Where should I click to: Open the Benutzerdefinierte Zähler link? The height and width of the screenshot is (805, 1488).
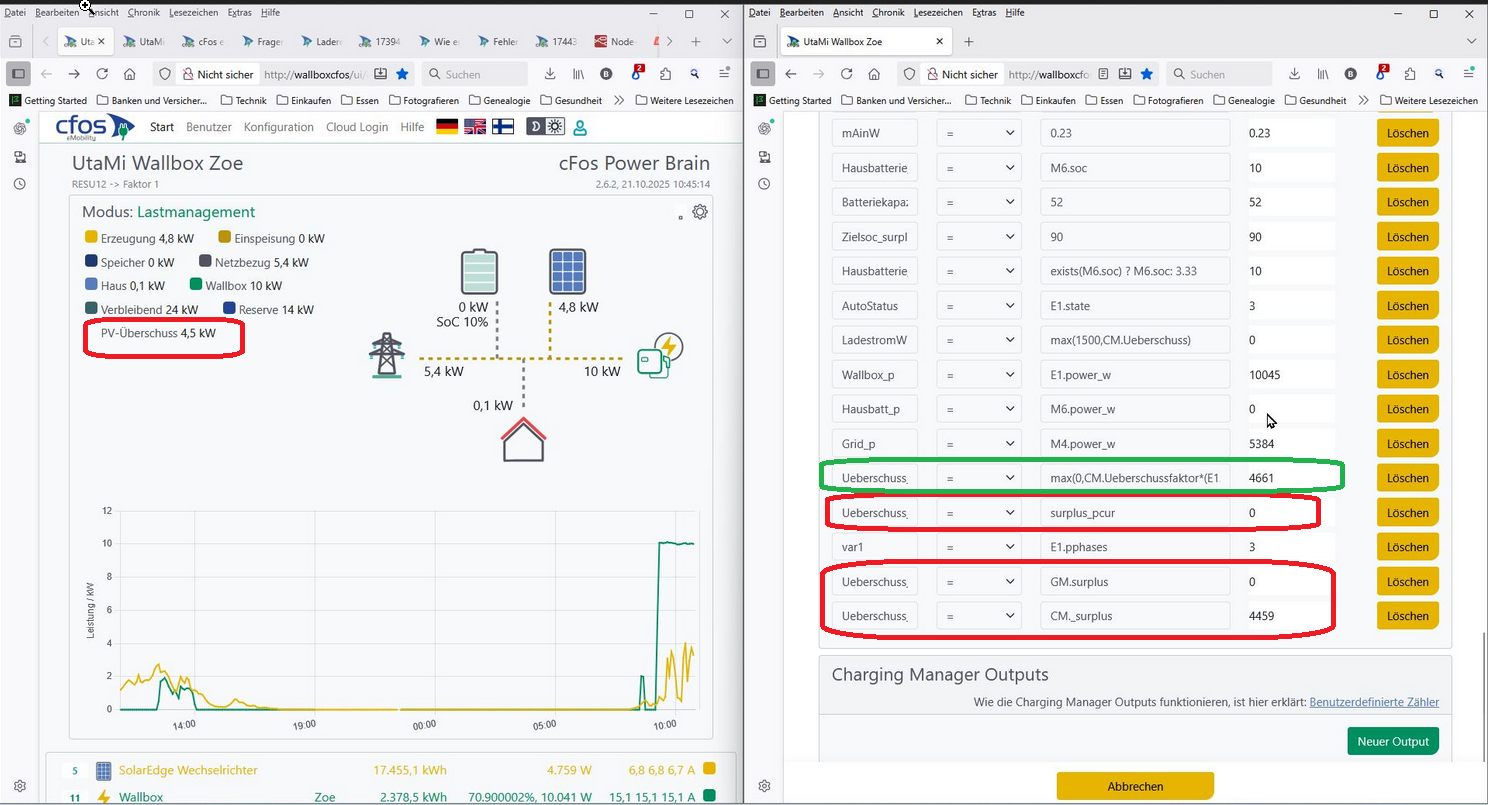(1373, 702)
